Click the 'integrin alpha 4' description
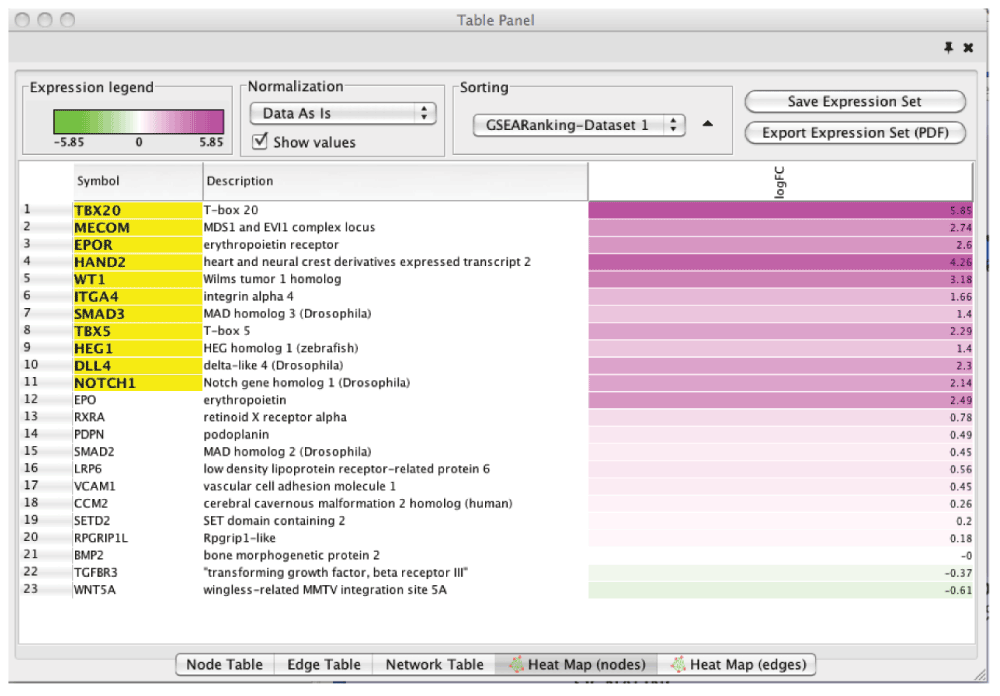The height and width of the screenshot is (696, 1000). 248,297
